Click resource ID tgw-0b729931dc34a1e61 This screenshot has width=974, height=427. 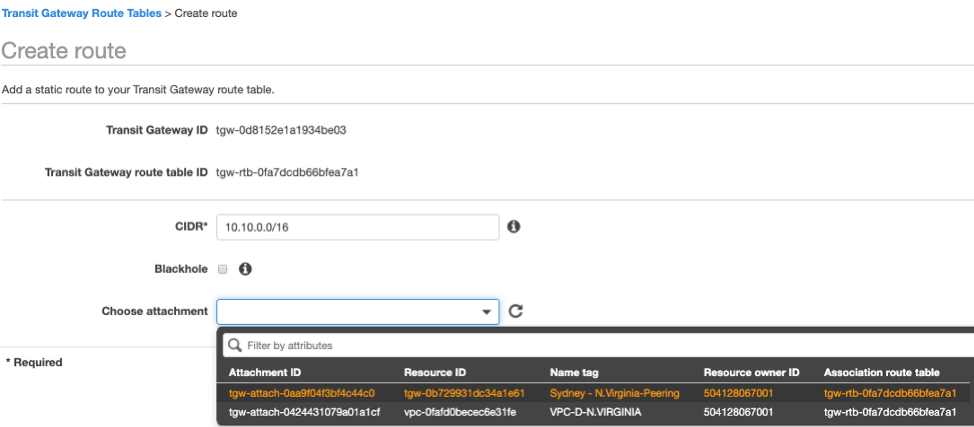tap(465, 393)
